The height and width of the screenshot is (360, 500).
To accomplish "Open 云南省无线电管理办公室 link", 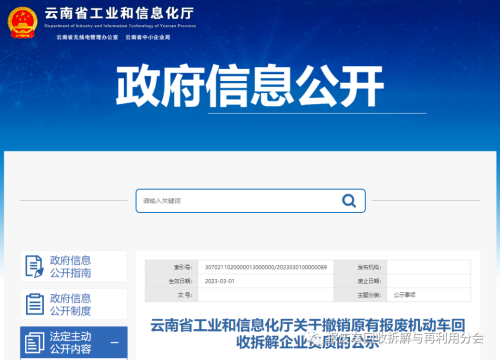I will [87, 37].
